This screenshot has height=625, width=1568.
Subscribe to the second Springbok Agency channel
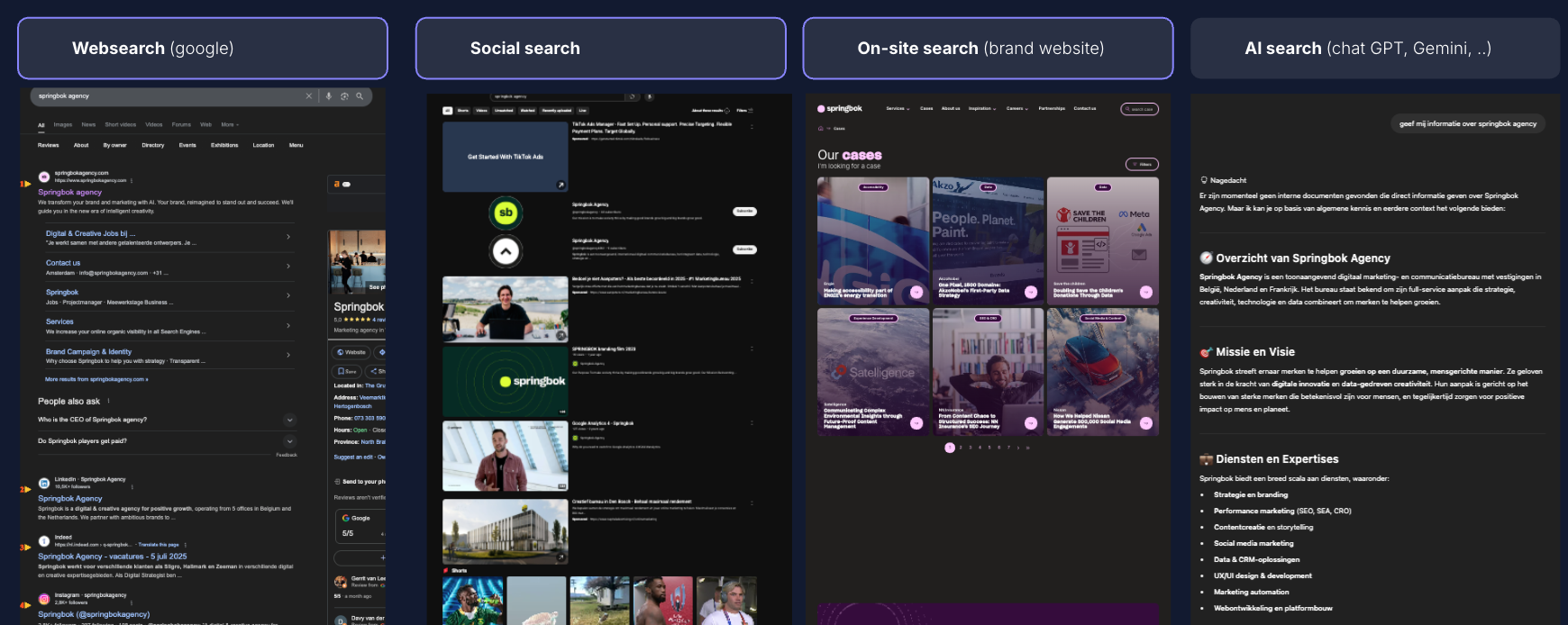click(745, 249)
